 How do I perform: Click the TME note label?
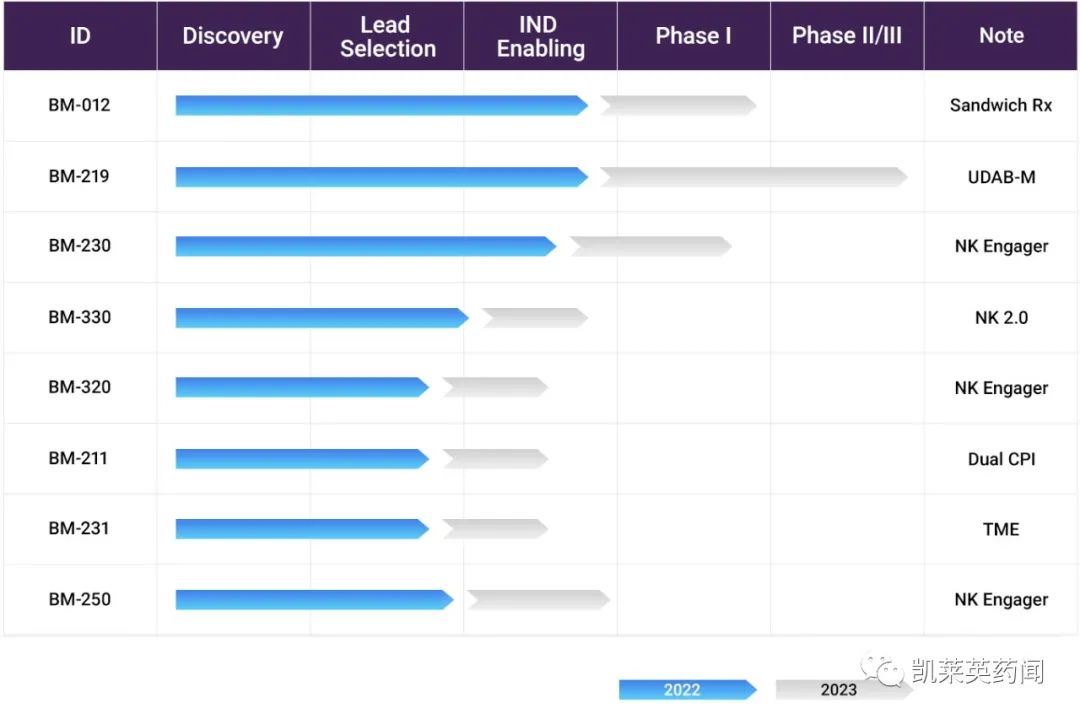pyautogui.click(x=1001, y=529)
